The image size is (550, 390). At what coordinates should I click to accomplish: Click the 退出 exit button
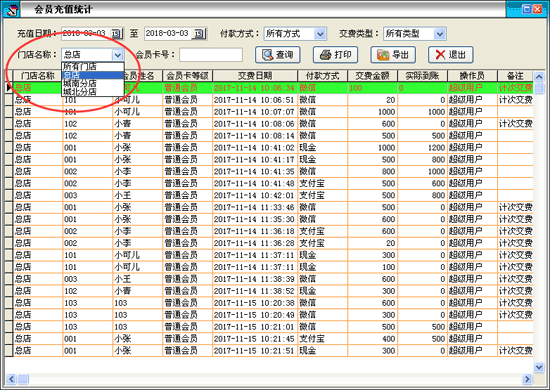click(x=451, y=55)
